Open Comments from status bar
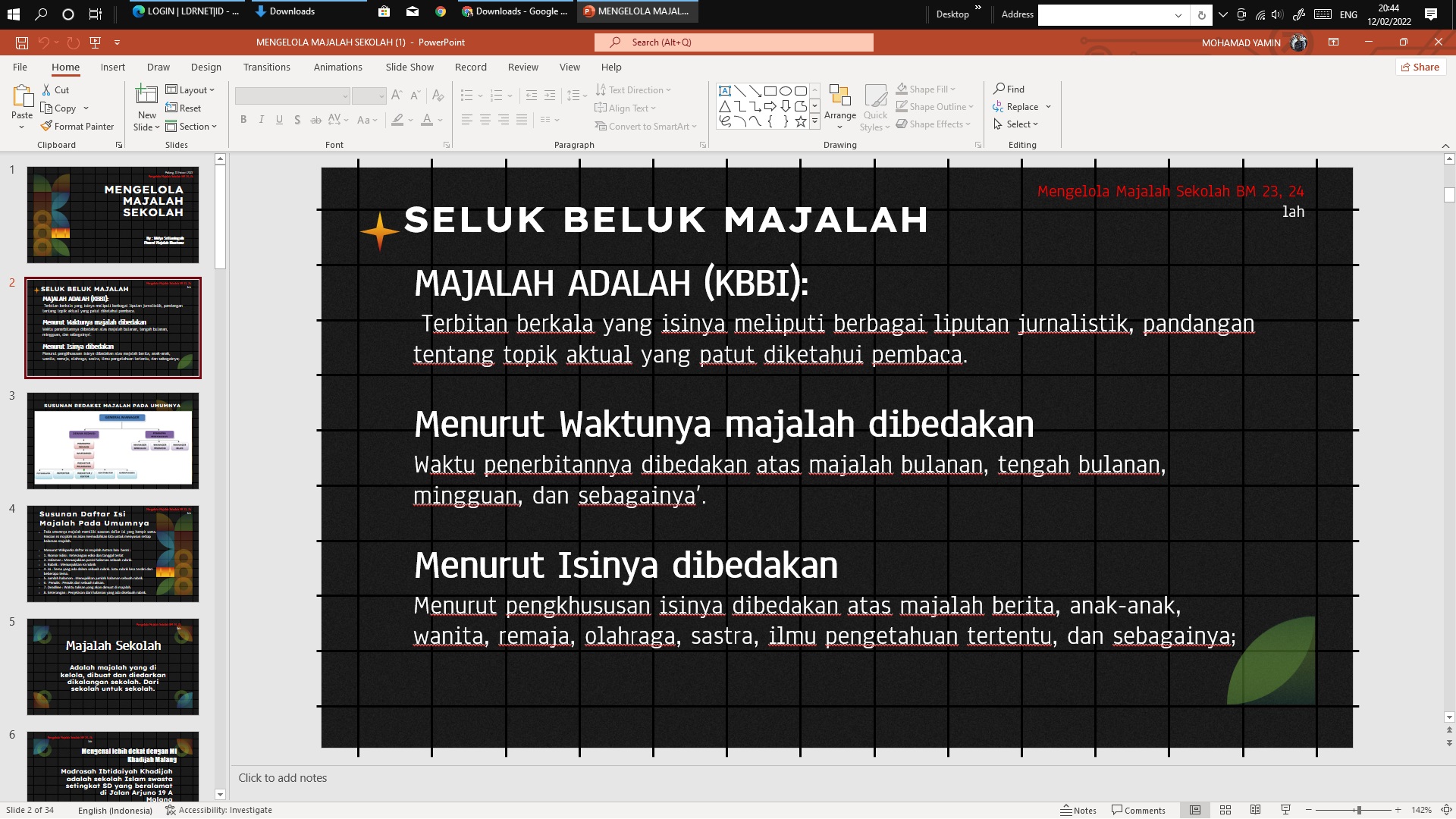The height and width of the screenshot is (819, 1456). coord(1138,810)
